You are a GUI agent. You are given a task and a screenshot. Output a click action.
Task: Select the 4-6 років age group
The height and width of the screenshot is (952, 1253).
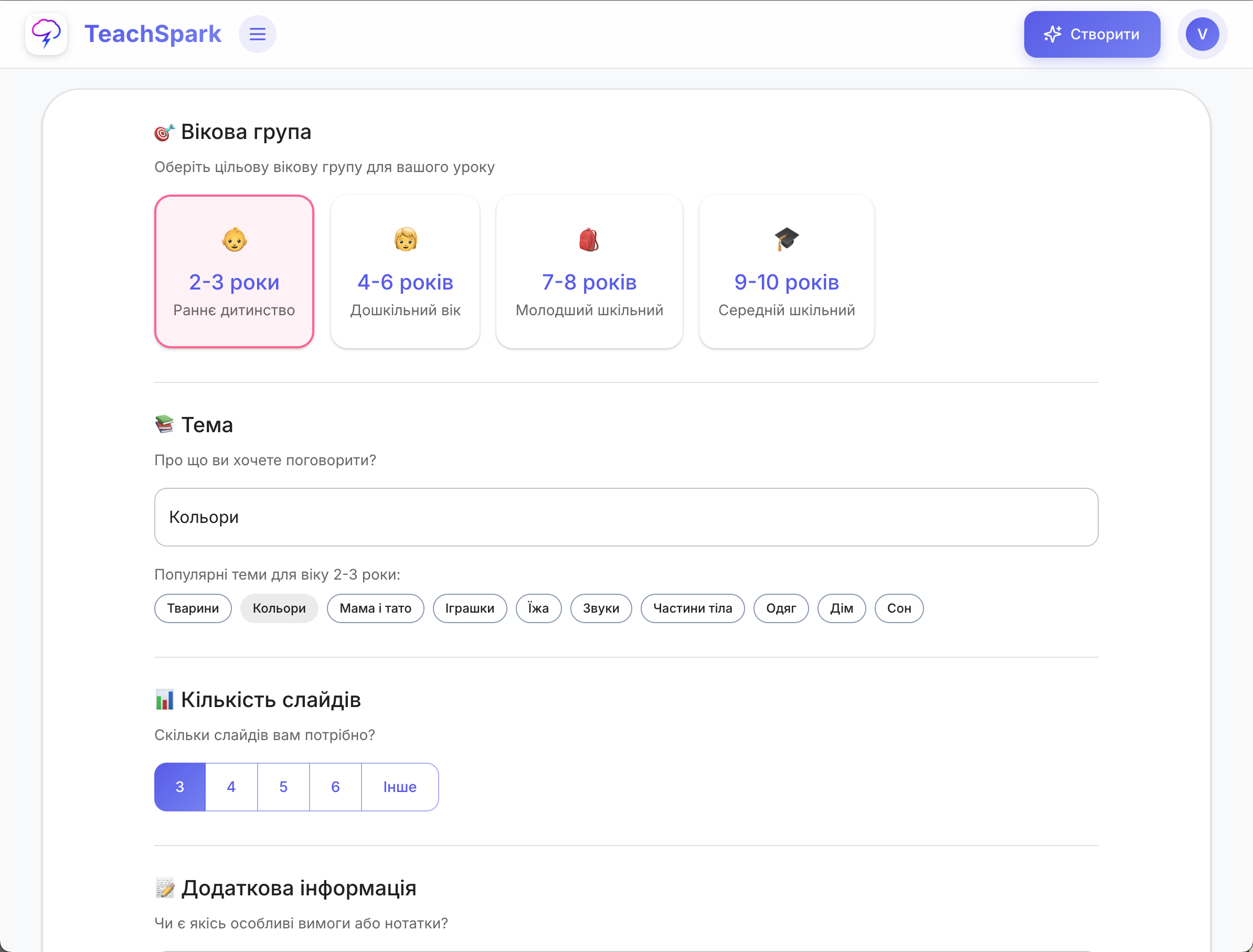point(405,282)
